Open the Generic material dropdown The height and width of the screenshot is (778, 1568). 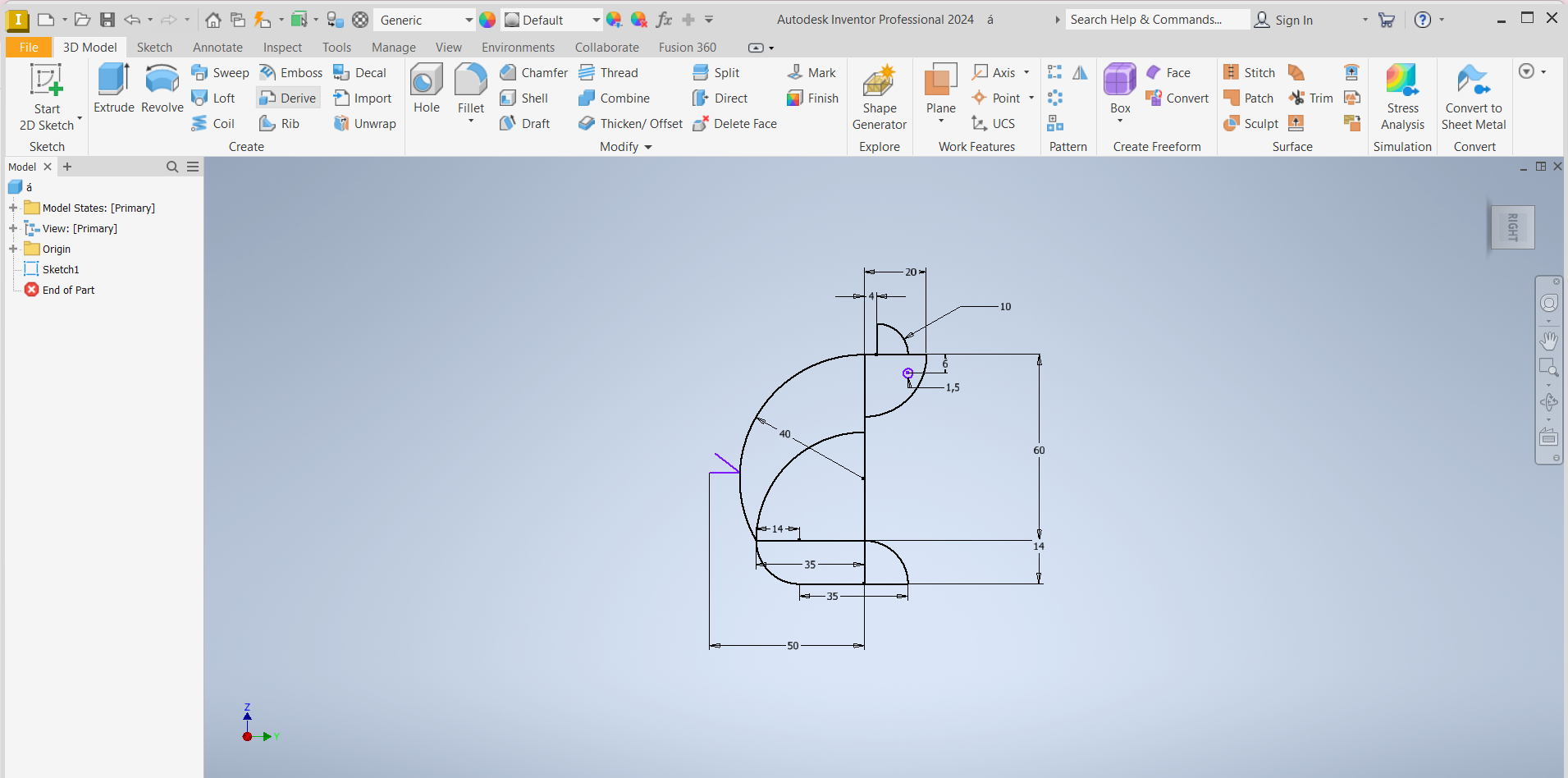pyautogui.click(x=469, y=20)
